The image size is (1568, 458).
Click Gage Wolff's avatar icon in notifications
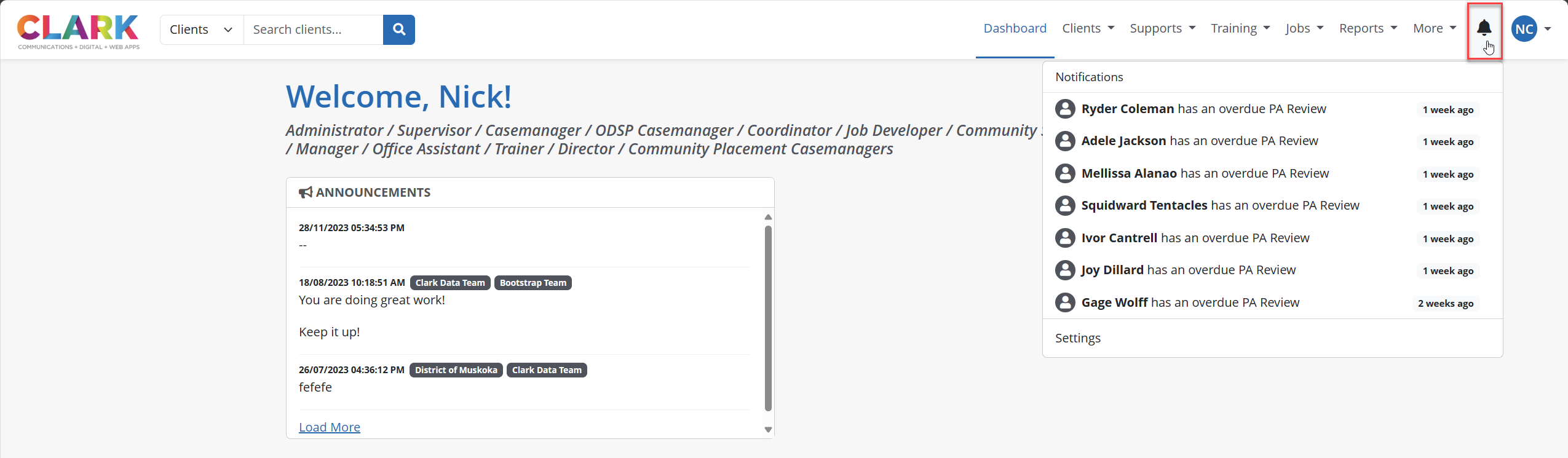1065,302
